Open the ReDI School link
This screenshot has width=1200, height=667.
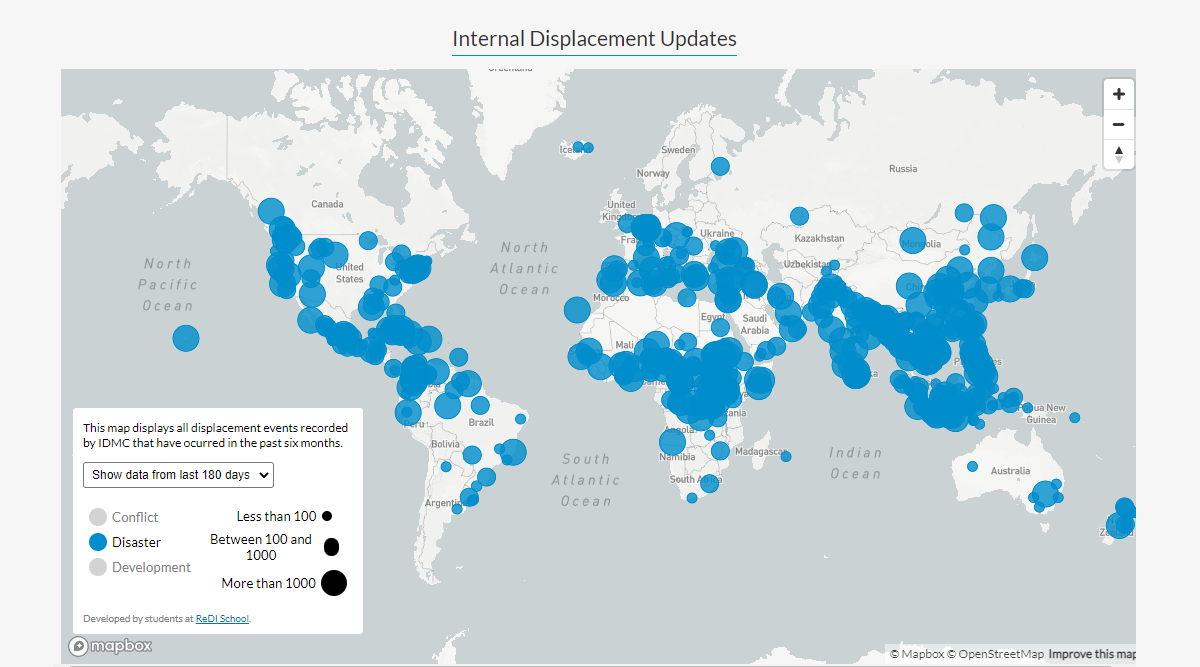coord(222,619)
